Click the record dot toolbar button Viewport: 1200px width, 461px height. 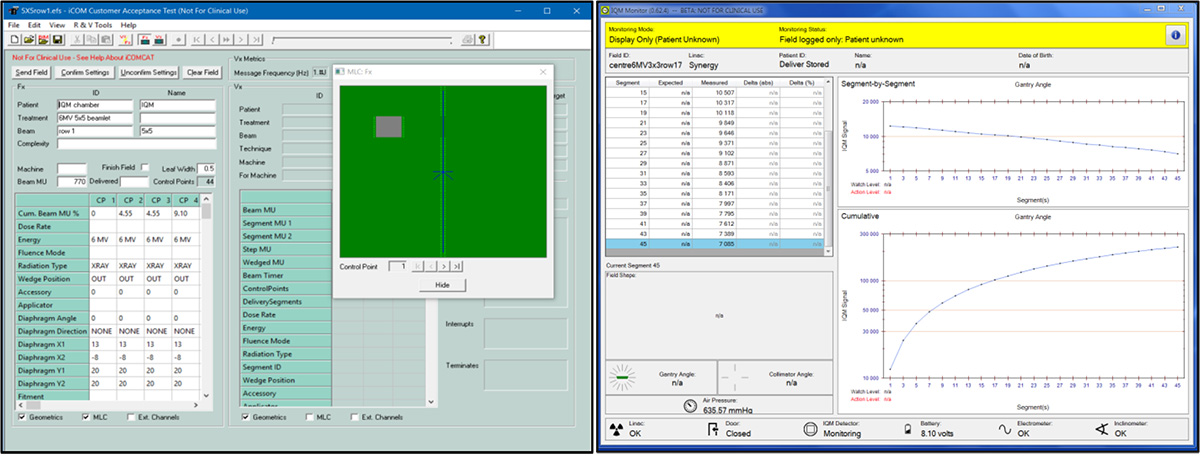tap(179, 39)
